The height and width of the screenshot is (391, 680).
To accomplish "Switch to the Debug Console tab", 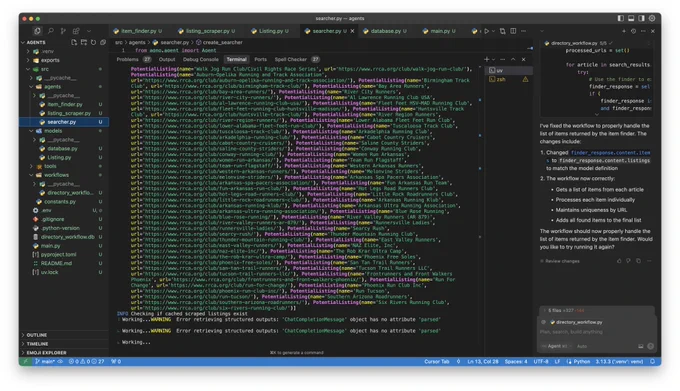I will coord(200,59).
